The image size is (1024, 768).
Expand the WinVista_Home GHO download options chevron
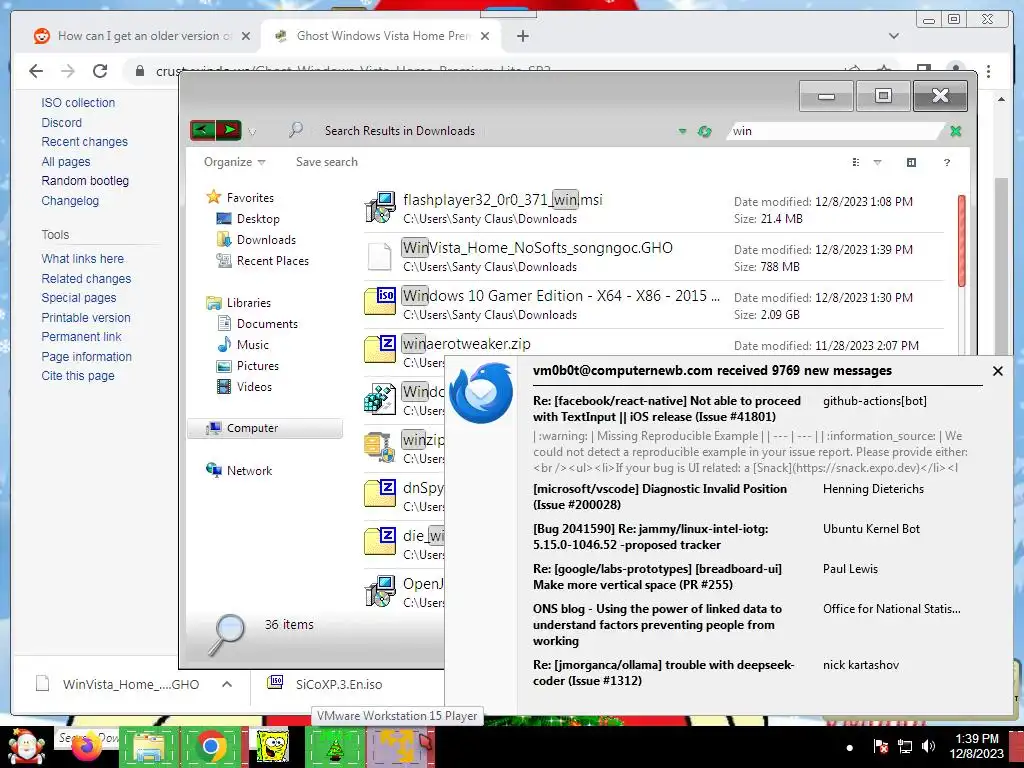click(x=227, y=684)
